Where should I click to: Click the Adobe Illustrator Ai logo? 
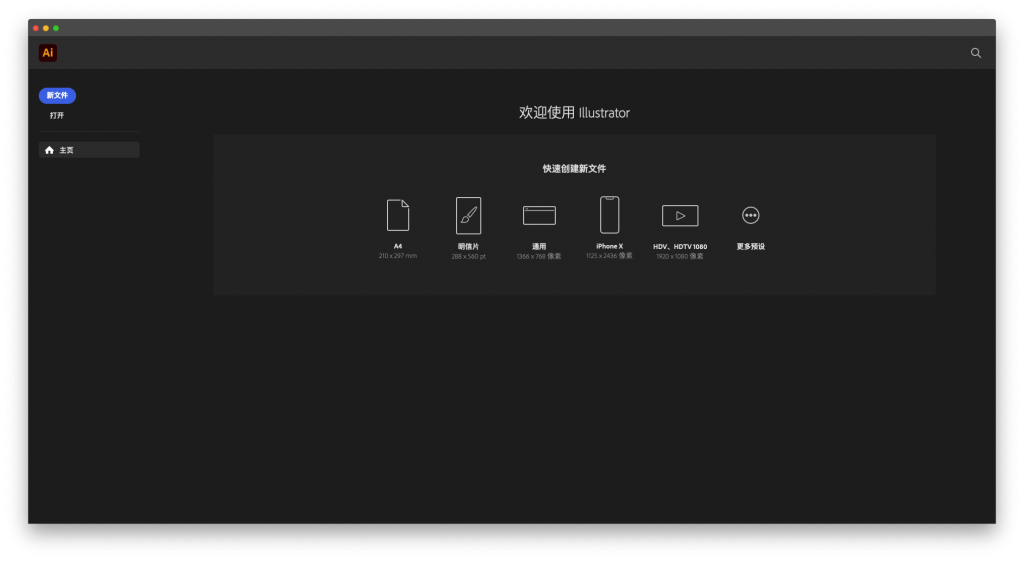[x=48, y=53]
